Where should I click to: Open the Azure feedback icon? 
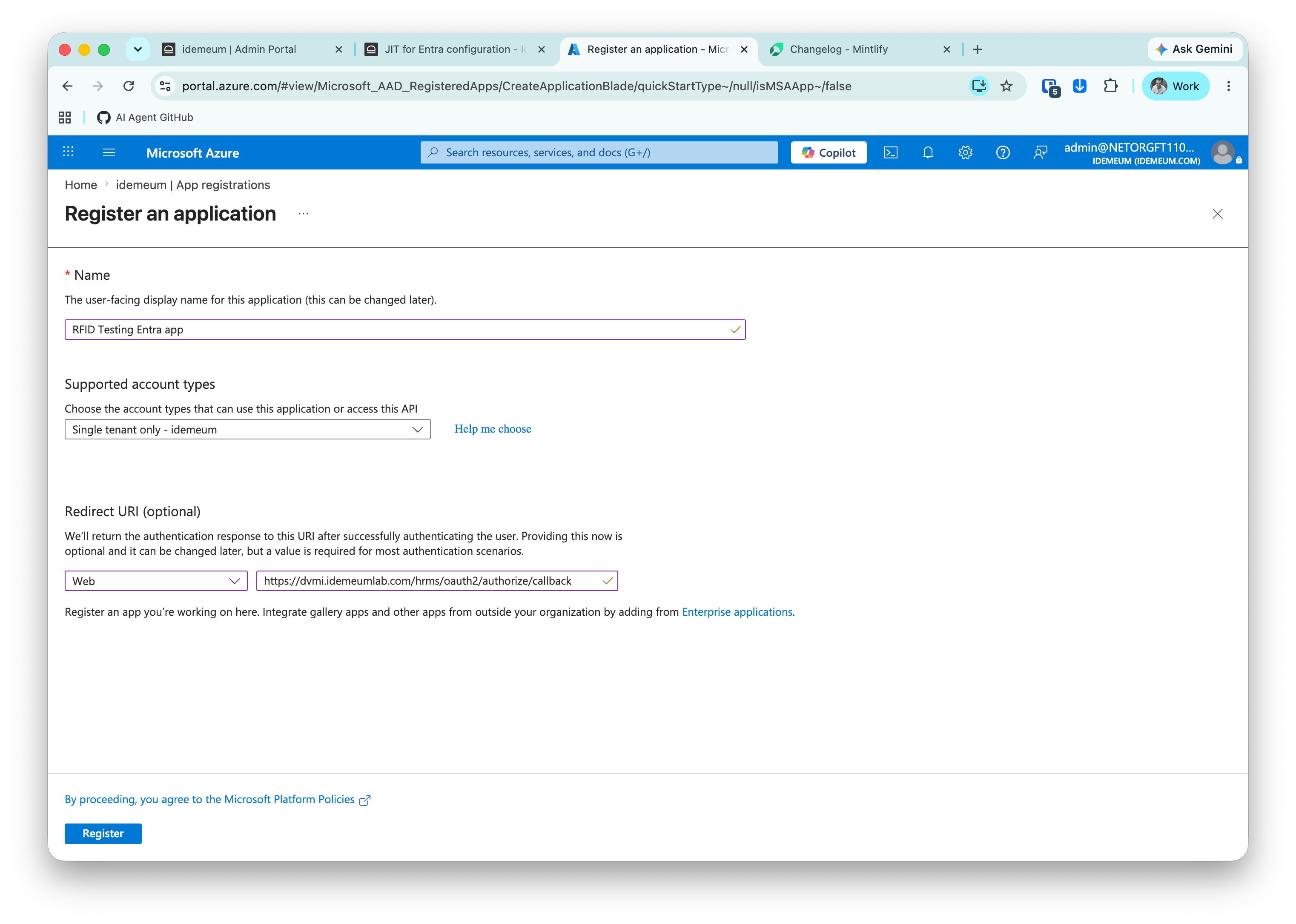click(x=1040, y=152)
